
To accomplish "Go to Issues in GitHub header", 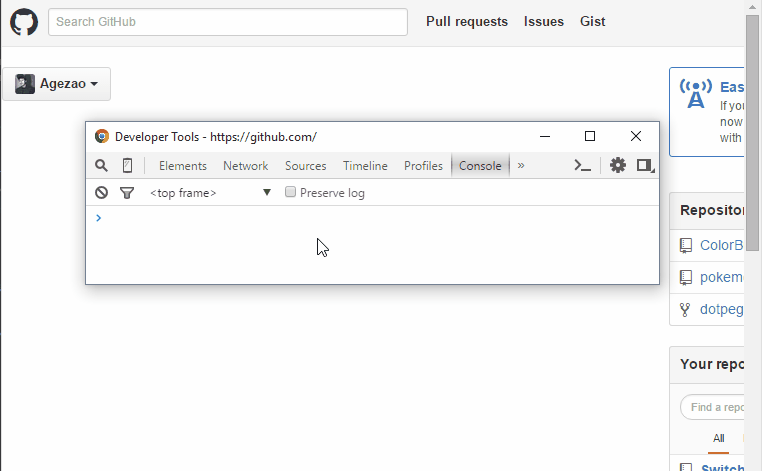I will pyautogui.click(x=543, y=21).
